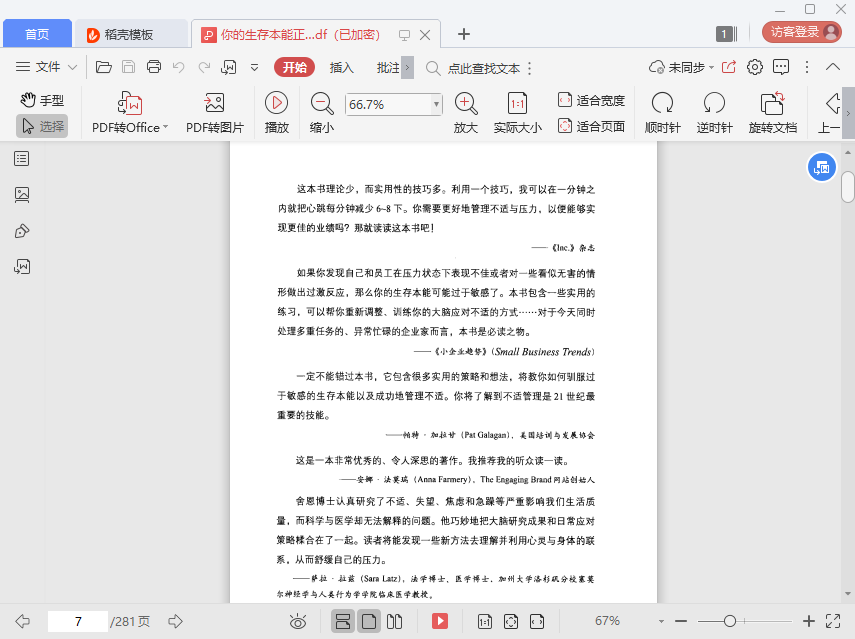Redo the last action
Viewport: 855px width, 639px height.
tap(204, 67)
